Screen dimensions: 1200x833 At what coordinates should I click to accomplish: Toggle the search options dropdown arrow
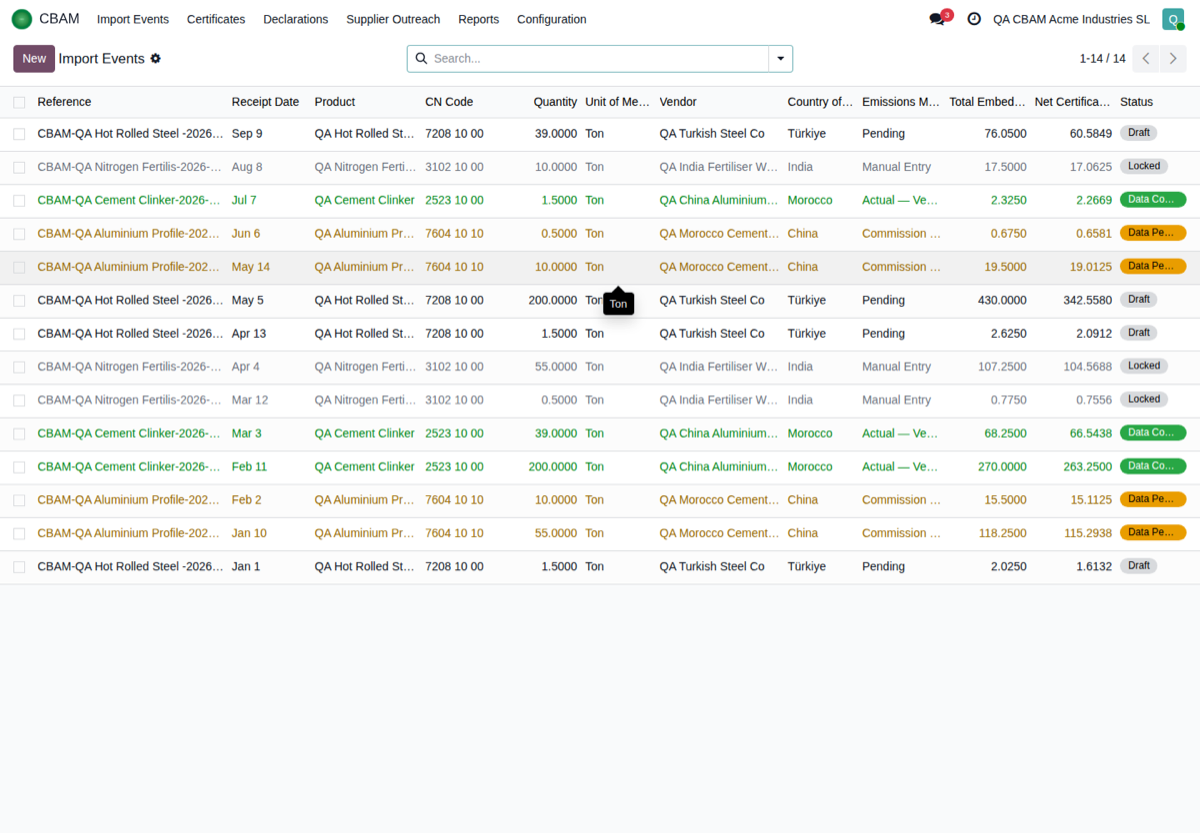click(x=781, y=59)
